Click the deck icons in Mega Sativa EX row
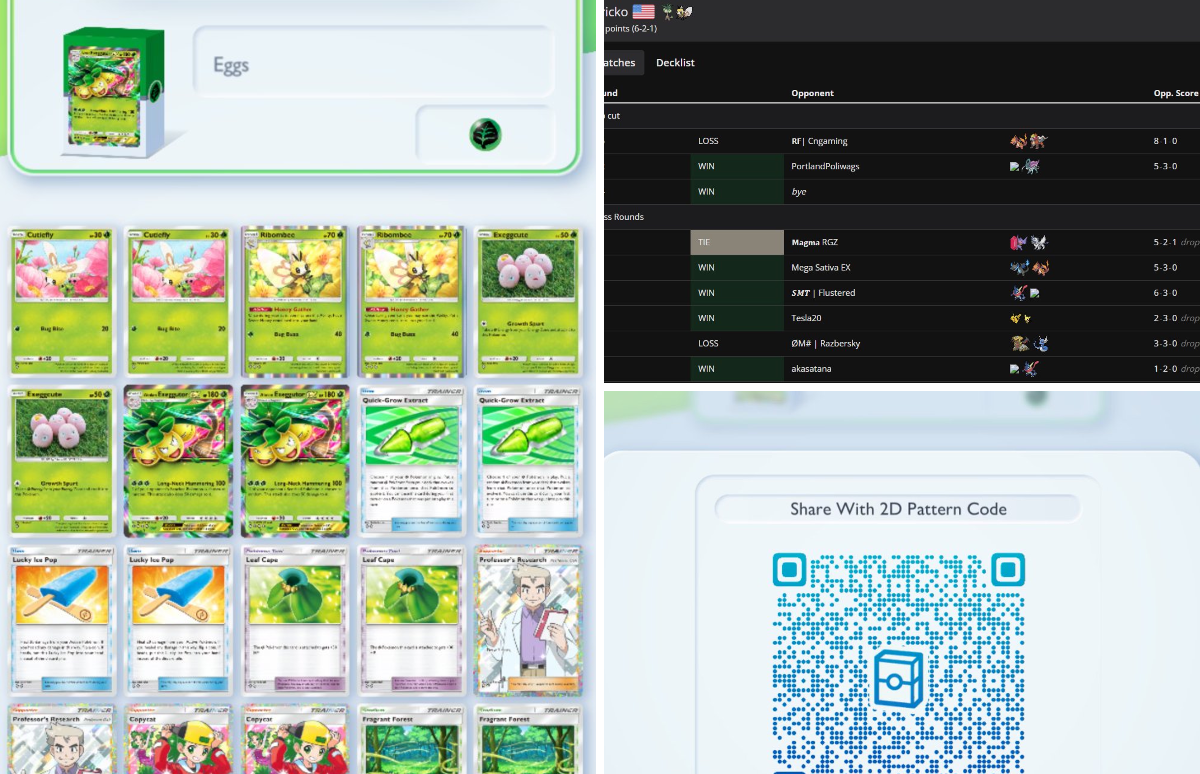This screenshot has width=1200, height=774. click(1029, 268)
